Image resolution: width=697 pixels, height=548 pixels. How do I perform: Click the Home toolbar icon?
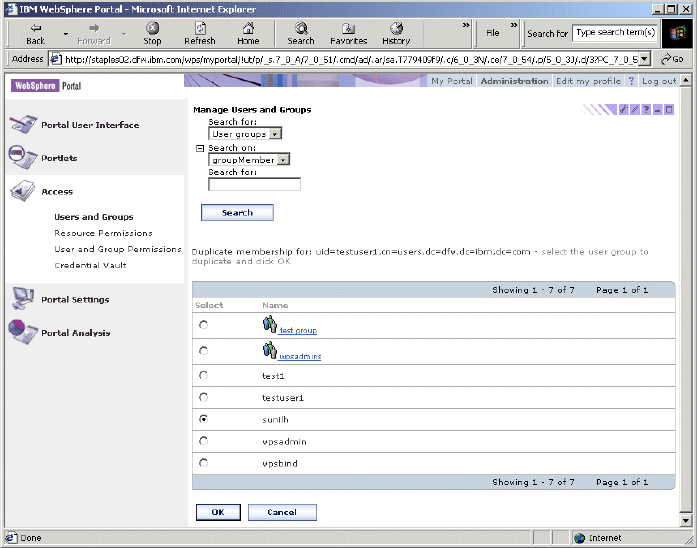coord(248,30)
